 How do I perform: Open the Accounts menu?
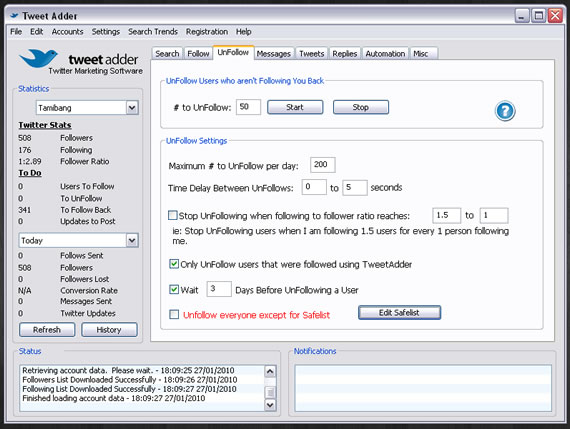[x=67, y=32]
